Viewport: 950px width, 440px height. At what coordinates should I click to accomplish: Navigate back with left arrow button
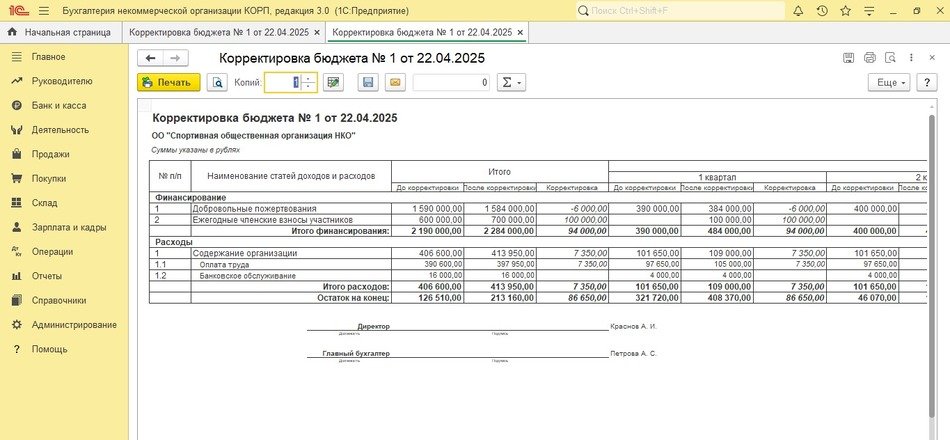(151, 58)
